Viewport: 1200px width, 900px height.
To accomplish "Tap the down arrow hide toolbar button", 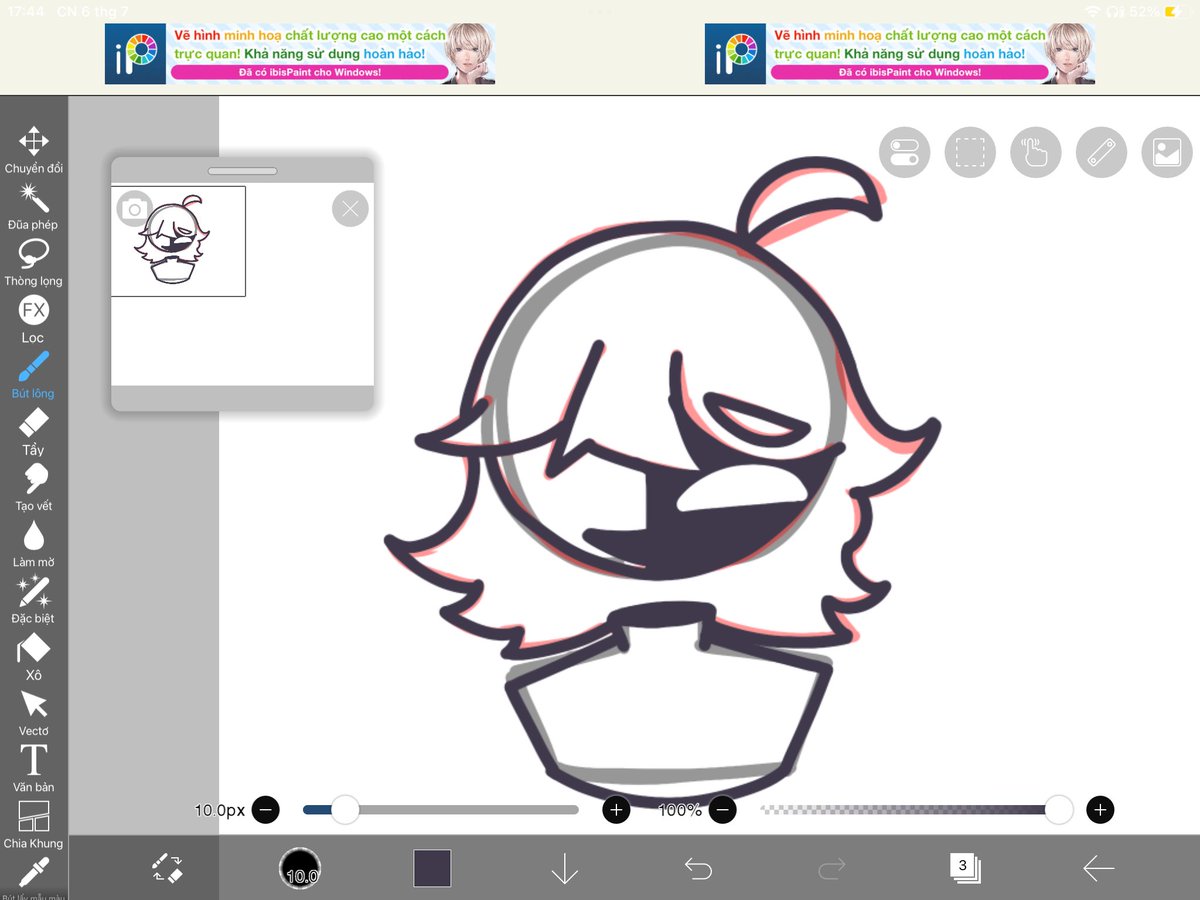I will [x=565, y=868].
